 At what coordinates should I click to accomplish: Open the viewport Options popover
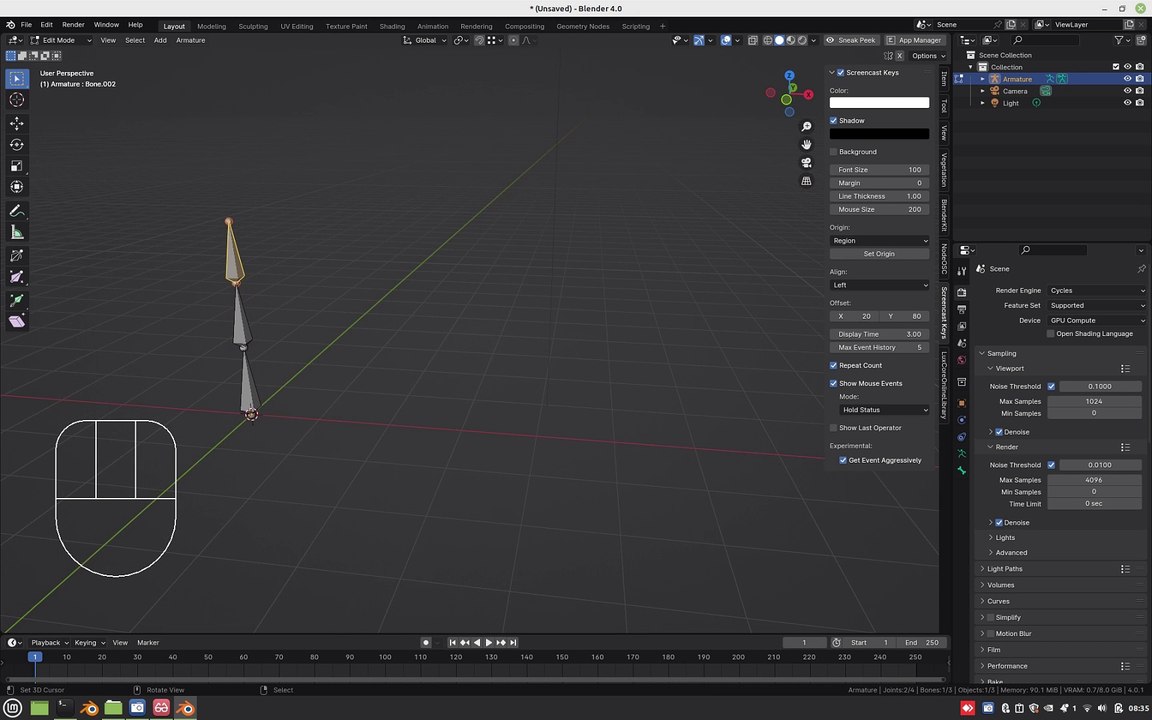(x=929, y=56)
